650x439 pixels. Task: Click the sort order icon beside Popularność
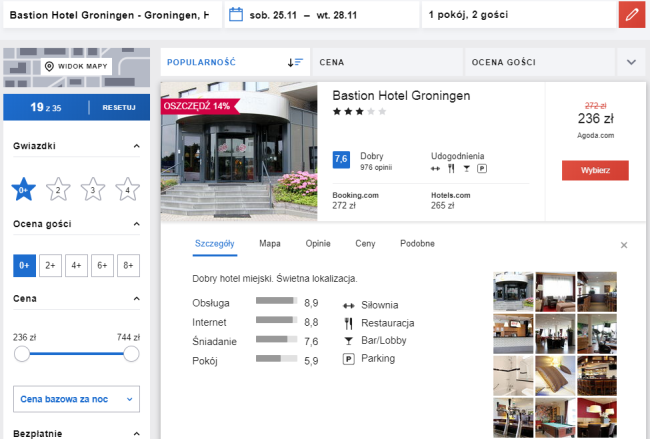point(295,63)
